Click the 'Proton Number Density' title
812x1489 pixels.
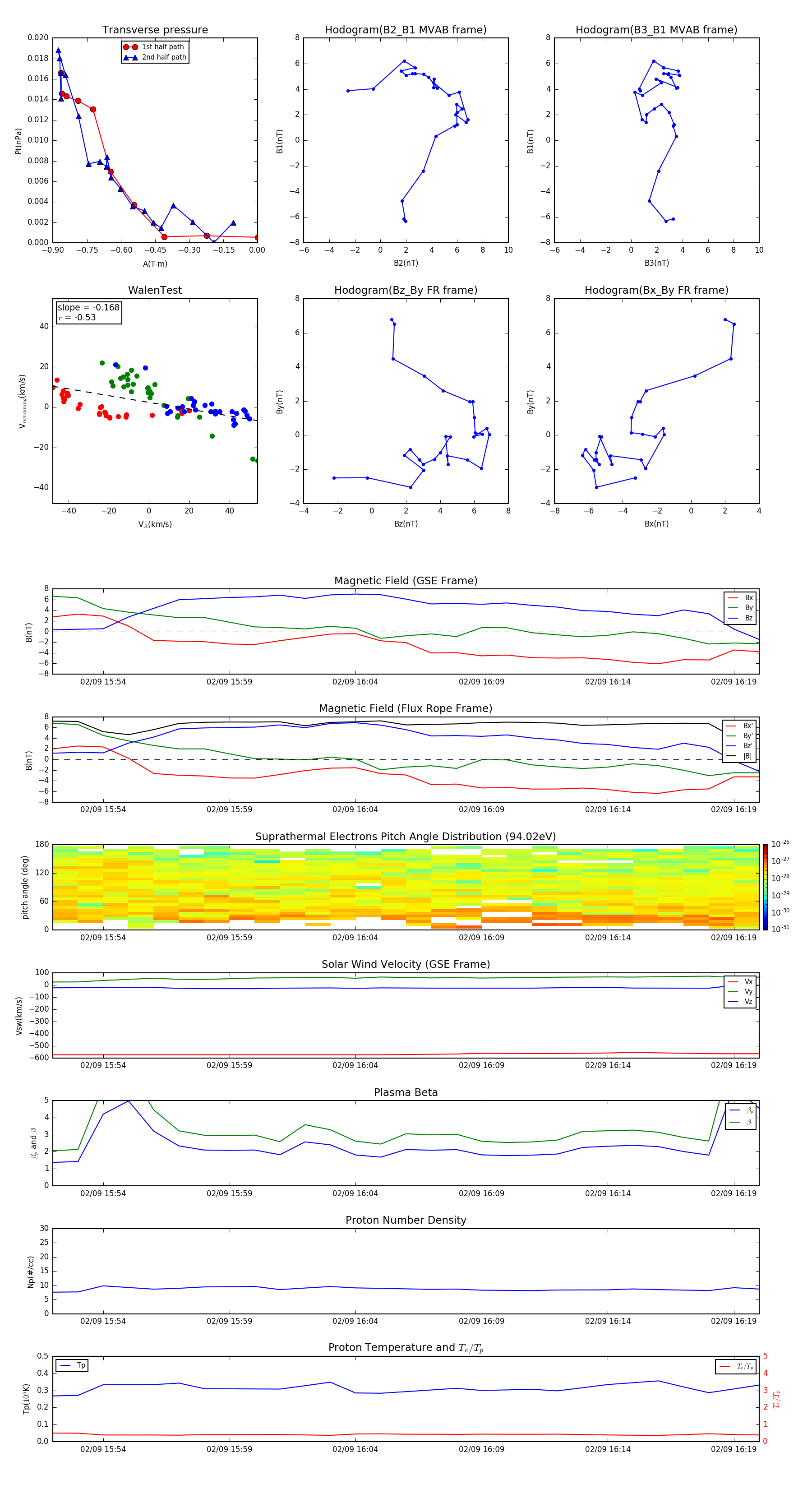406,1220
